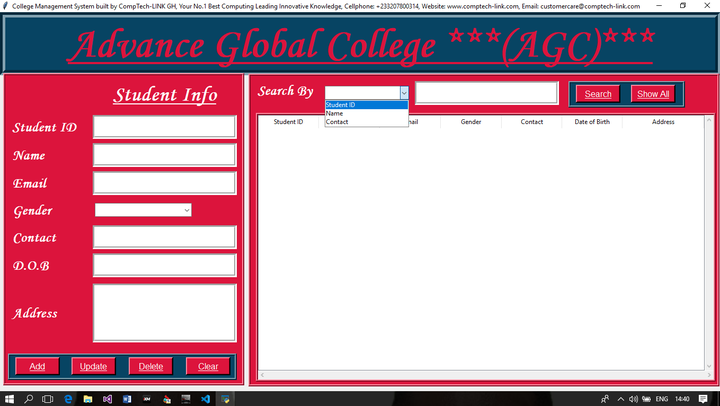
Task: Open the People icon in system tray
Action: click(x=605, y=399)
